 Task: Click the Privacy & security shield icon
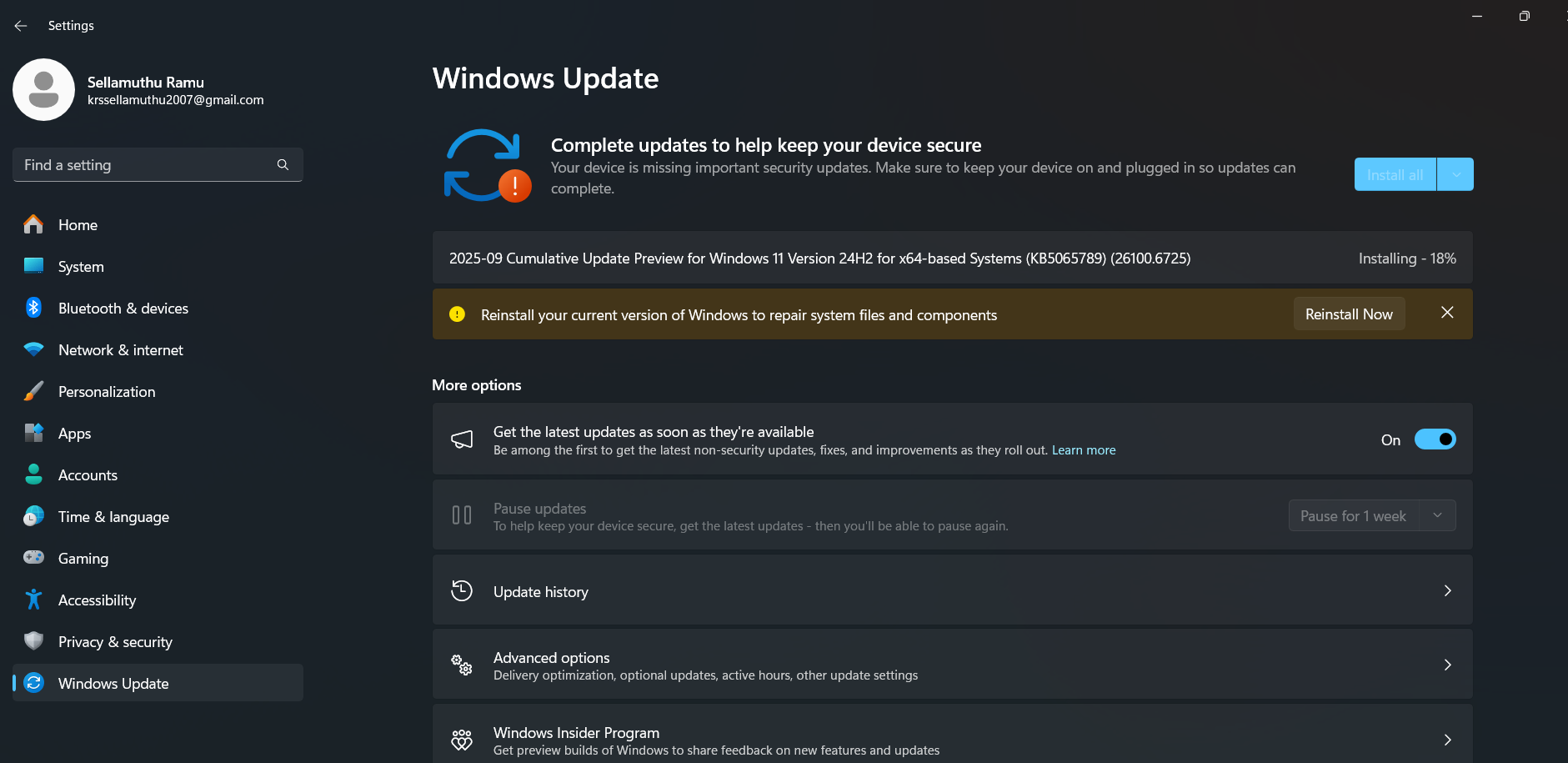coord(33,641)
